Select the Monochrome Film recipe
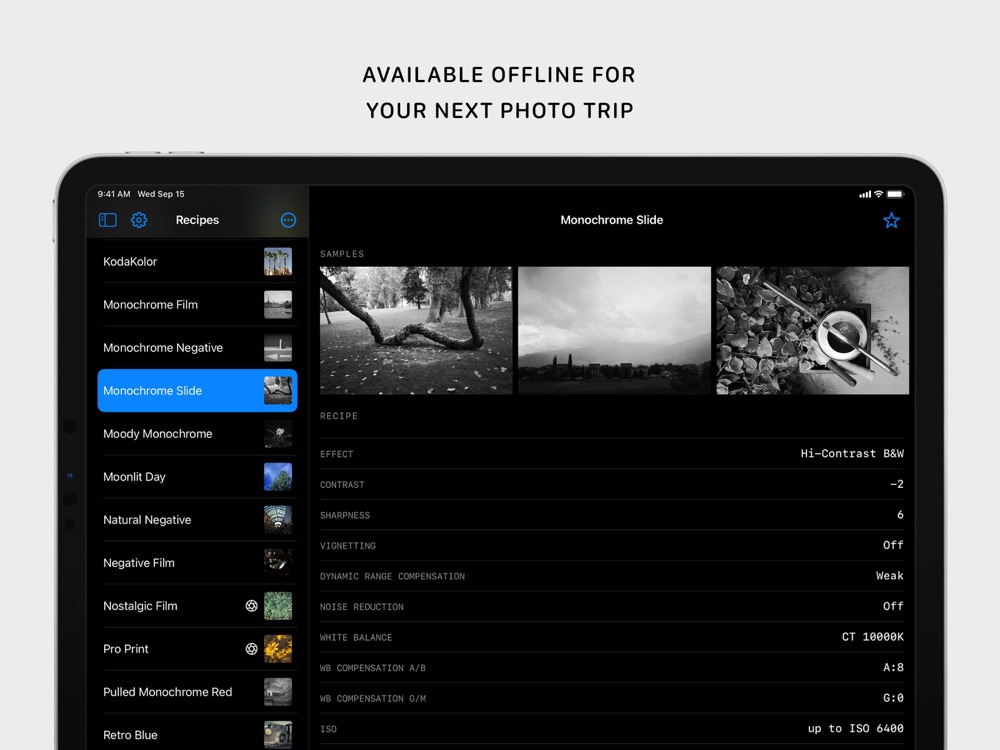1000x750 pixels. [197, 305]
